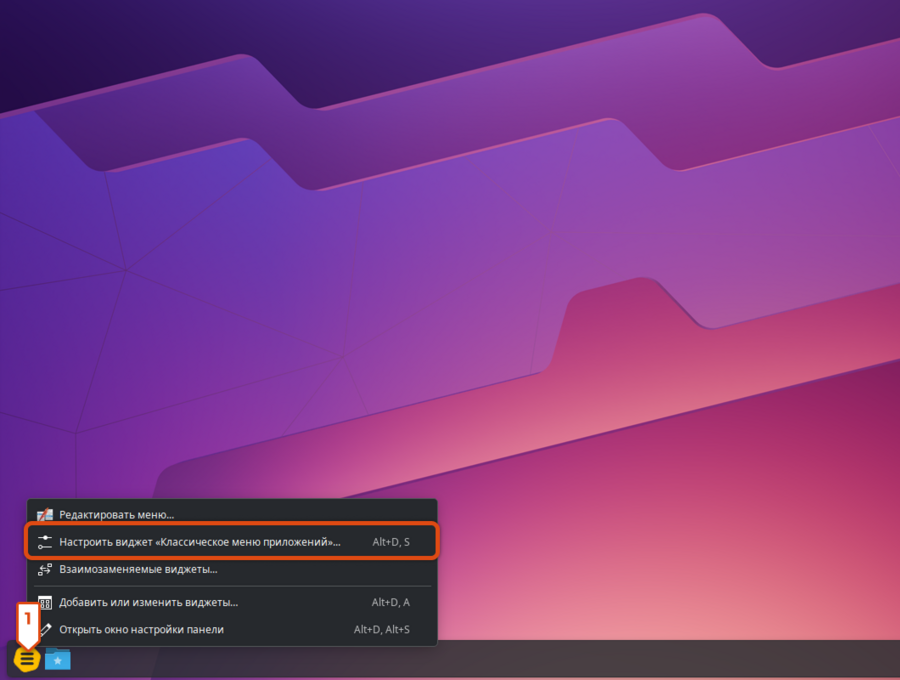900x680 pixels.
Task: Open 'Взаимозаменяемые виджеты...' entry
Action: (232, 569)
